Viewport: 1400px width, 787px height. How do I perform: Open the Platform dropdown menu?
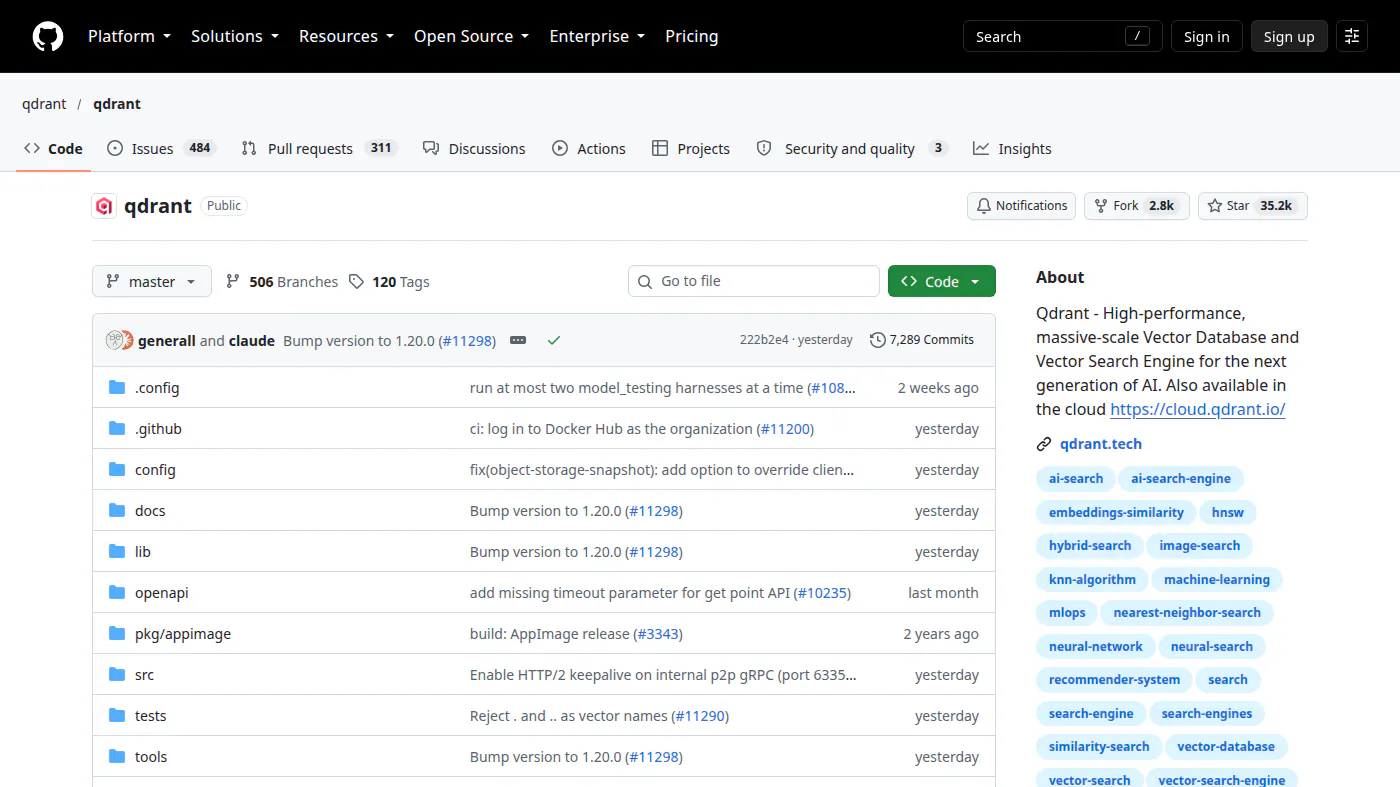pyautogui.click(x=129, y=36)
